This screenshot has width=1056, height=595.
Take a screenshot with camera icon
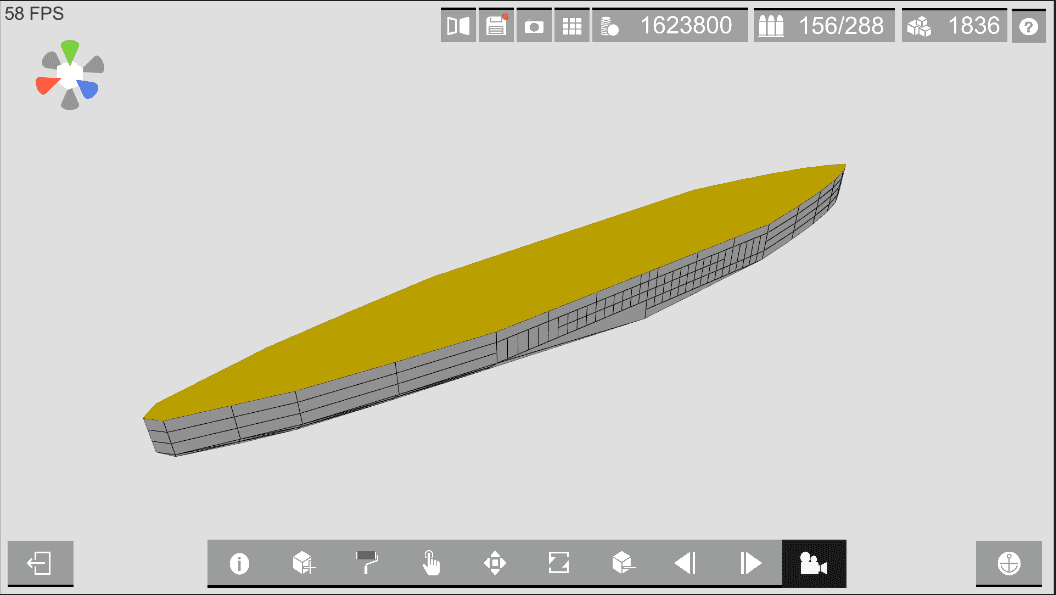click(534, 26)
